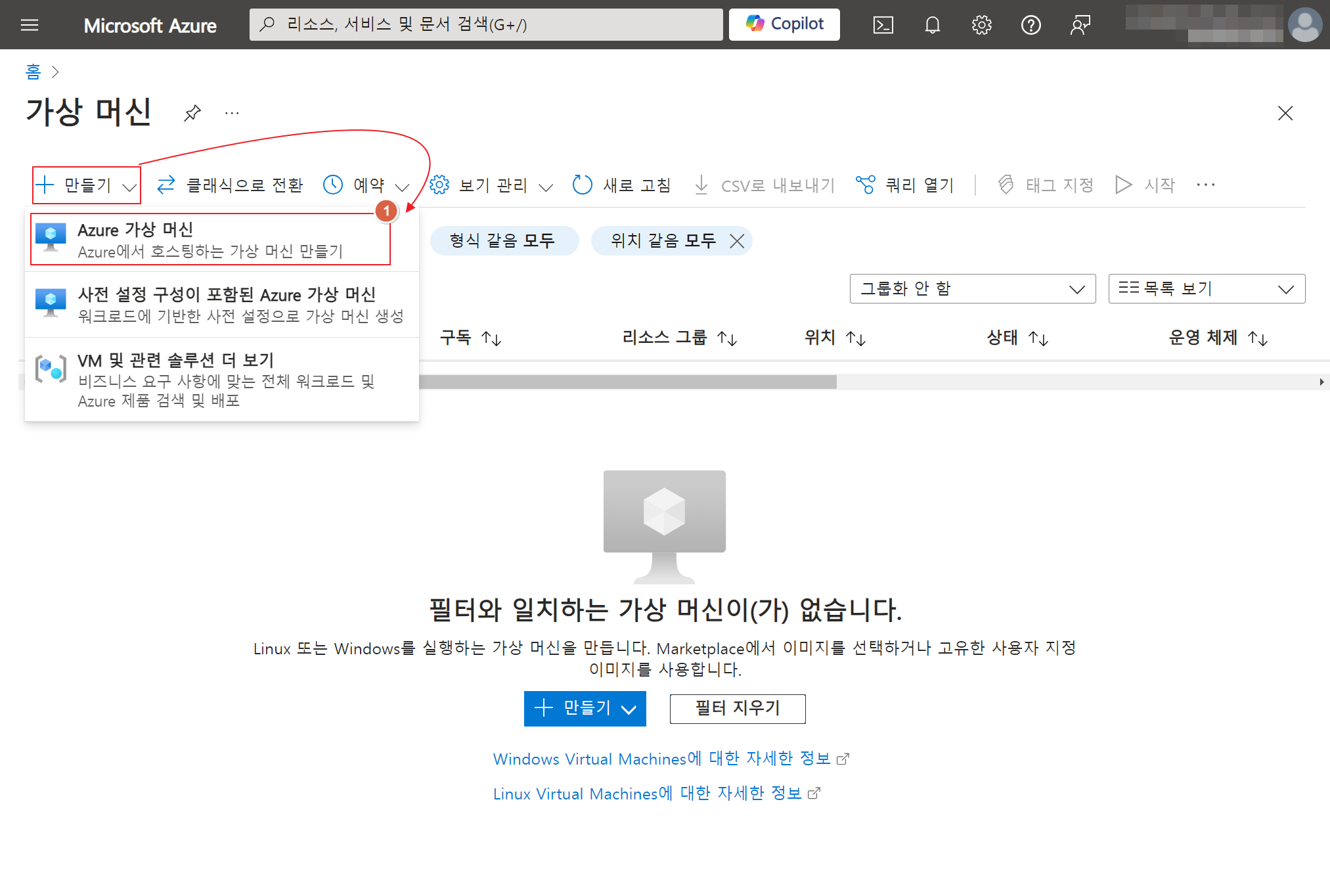This screenshot has width=1330, height=896.
Task: Pin the 가상 머신 page
Action: pyautogui.click(x=192, y=113)
